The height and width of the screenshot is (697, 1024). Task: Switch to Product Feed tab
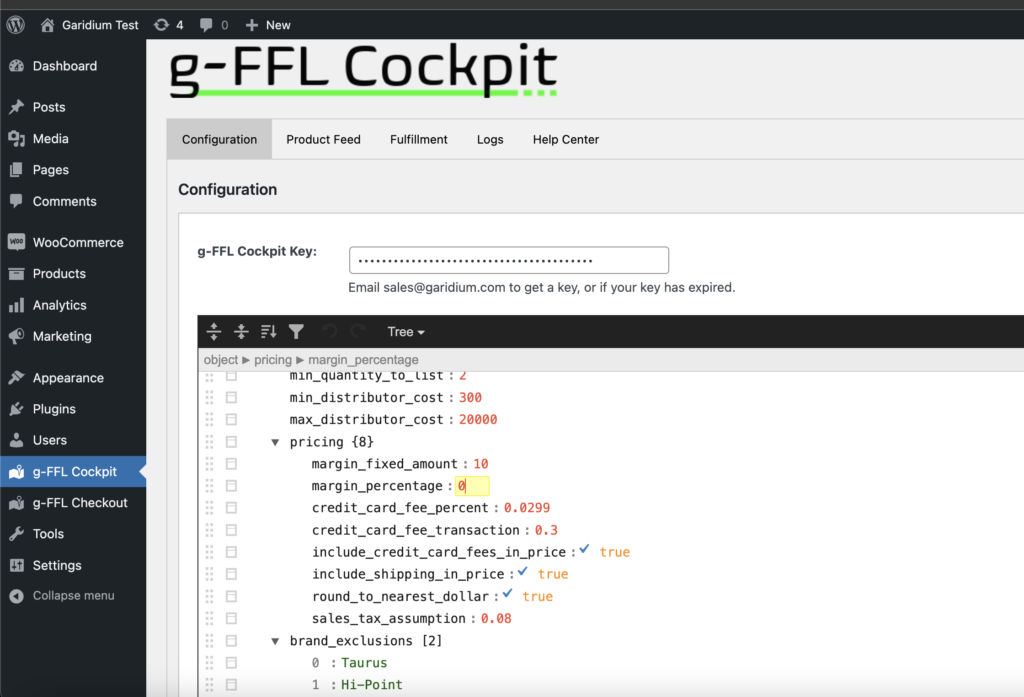tap(323, 139)
